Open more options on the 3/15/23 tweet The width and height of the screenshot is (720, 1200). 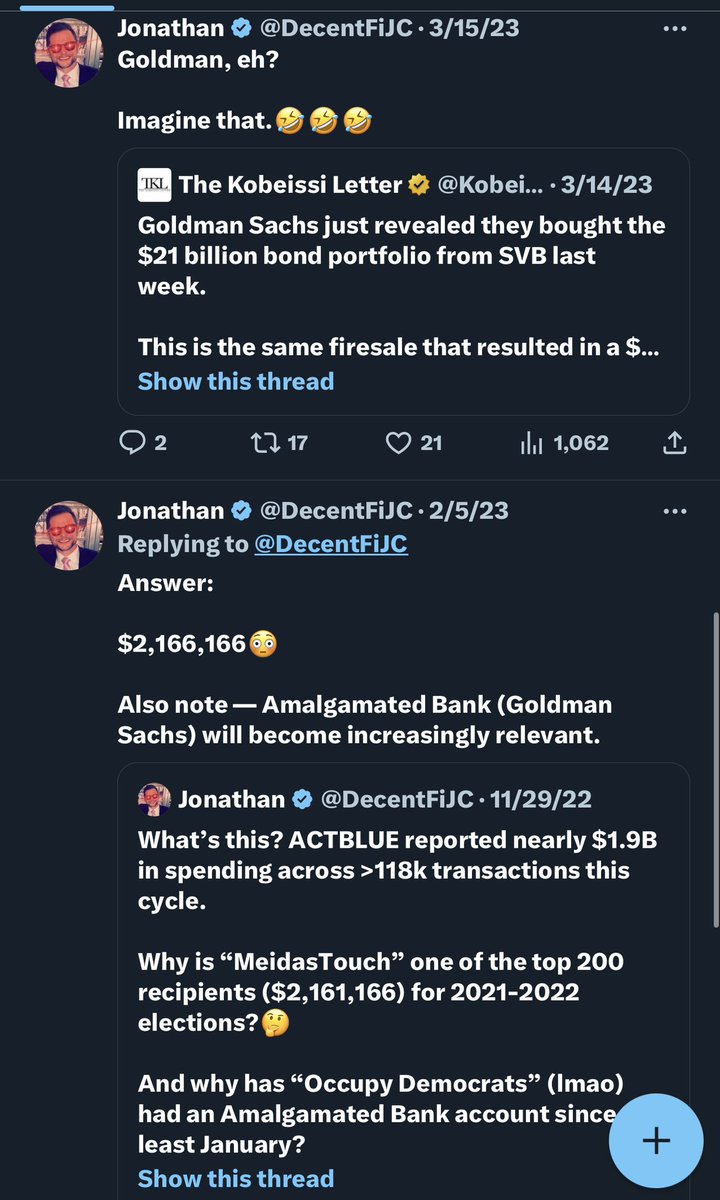pos(675,29)
